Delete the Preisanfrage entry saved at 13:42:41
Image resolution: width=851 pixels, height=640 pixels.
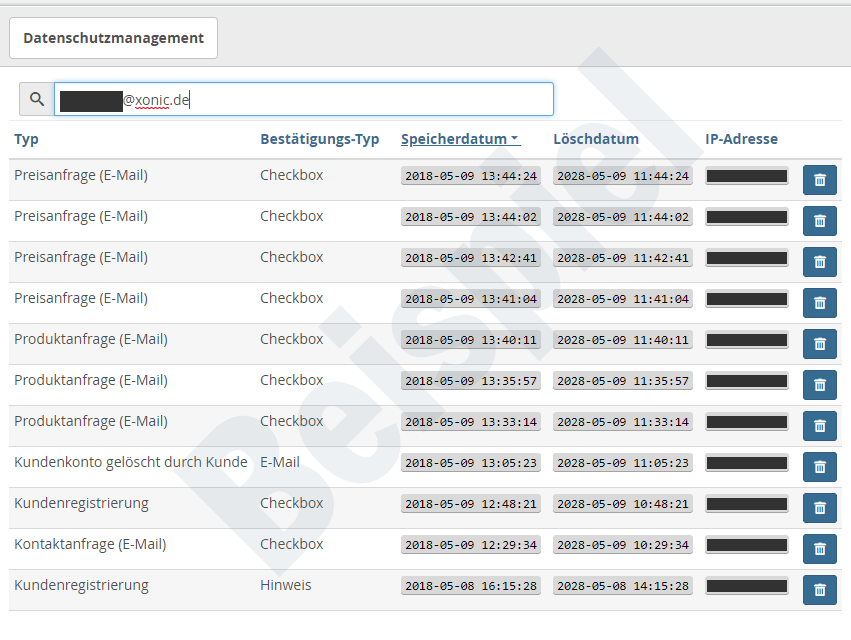[x=820, y=262]
